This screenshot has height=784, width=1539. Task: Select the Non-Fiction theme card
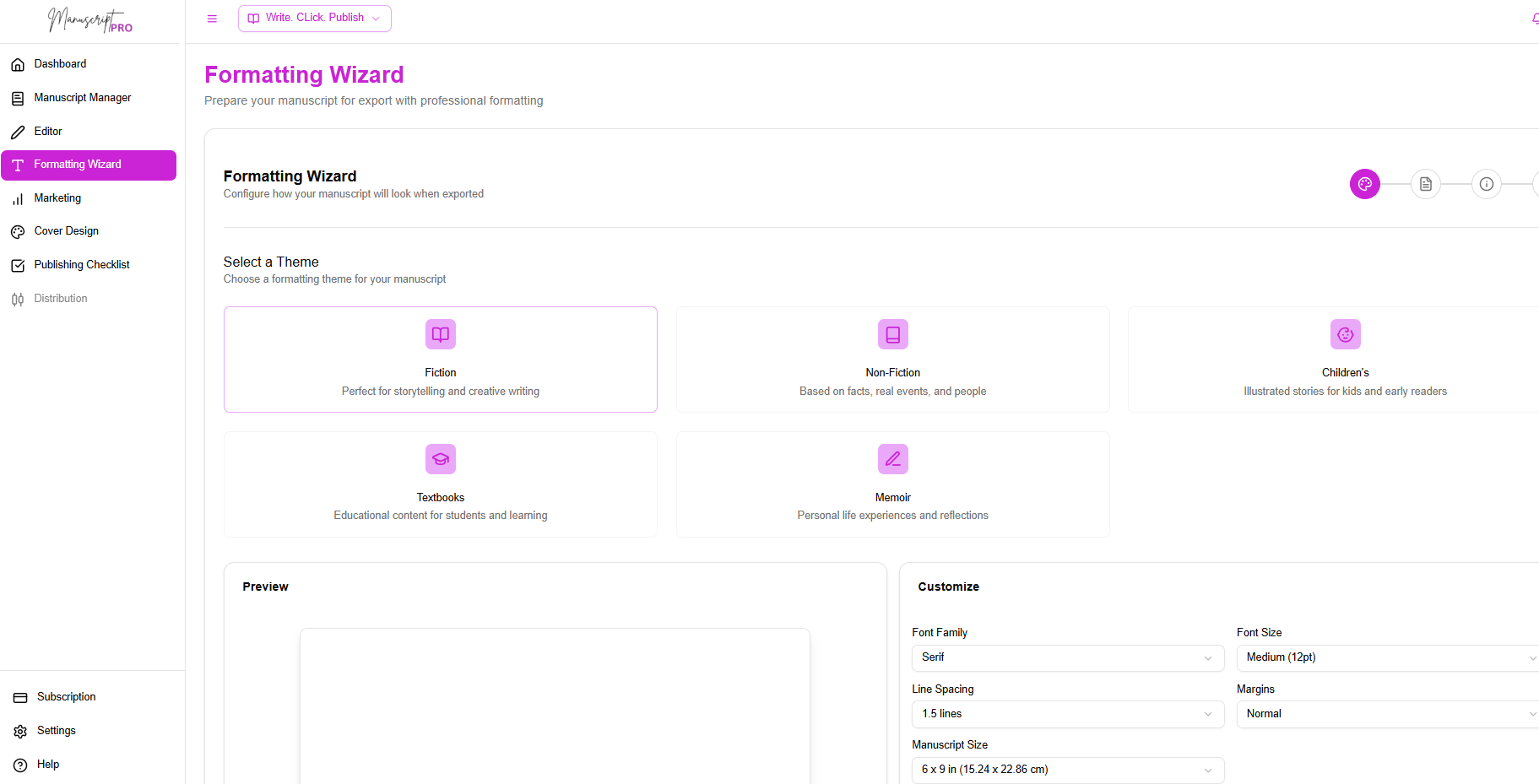(x=892, y=360)
